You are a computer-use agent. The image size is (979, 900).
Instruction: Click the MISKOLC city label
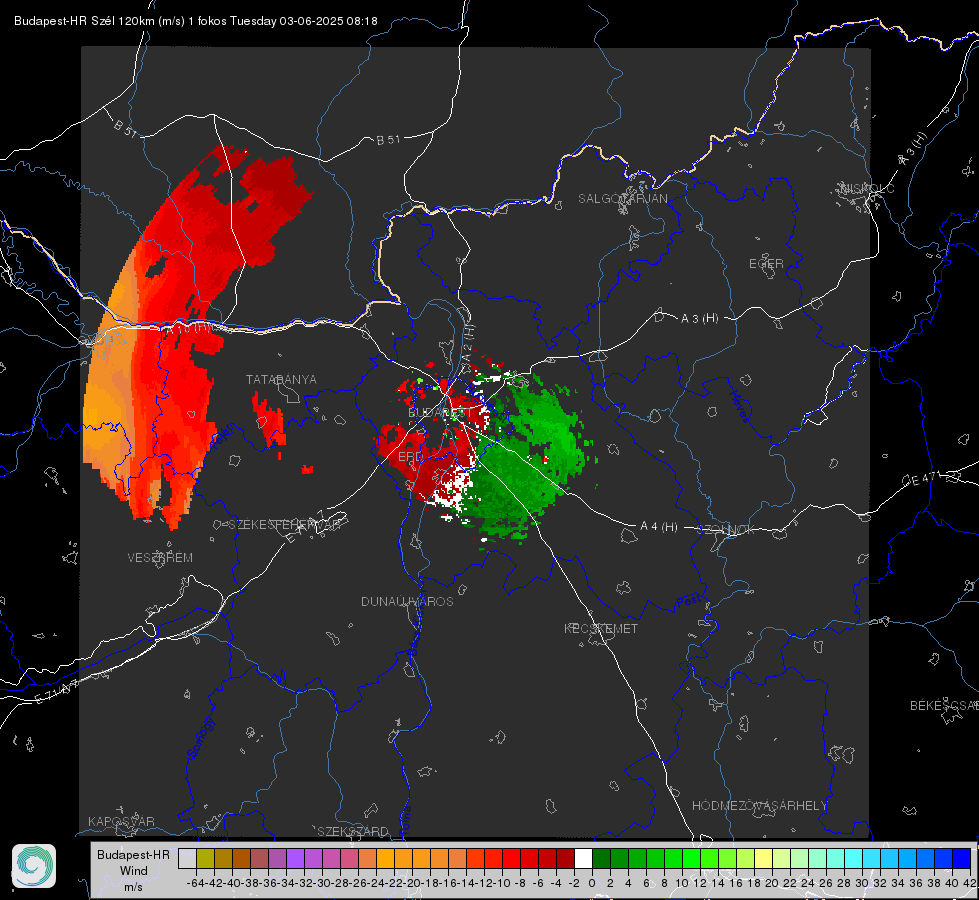[867, 188]
